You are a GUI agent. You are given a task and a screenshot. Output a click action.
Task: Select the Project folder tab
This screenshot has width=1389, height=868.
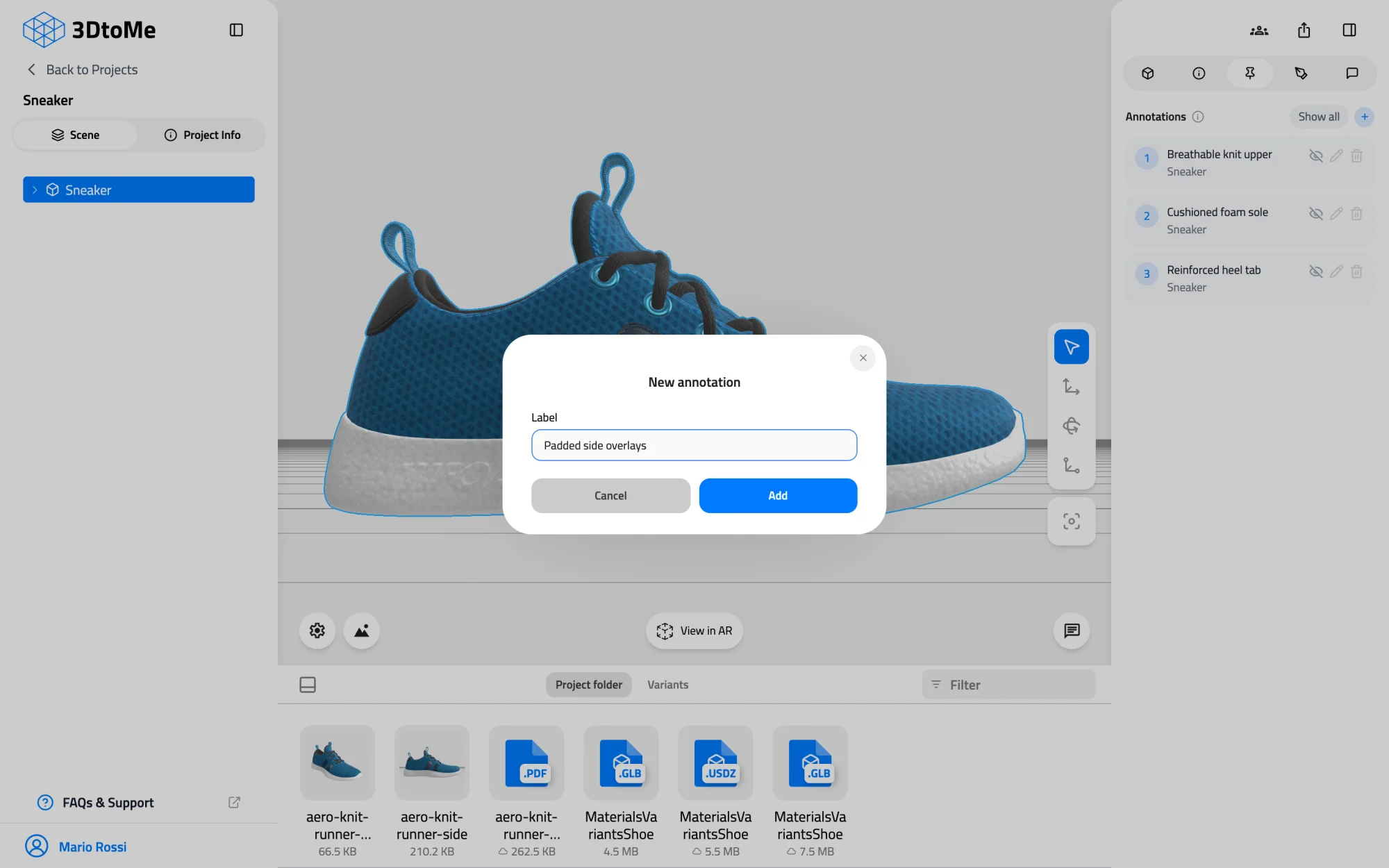[589, 685]
